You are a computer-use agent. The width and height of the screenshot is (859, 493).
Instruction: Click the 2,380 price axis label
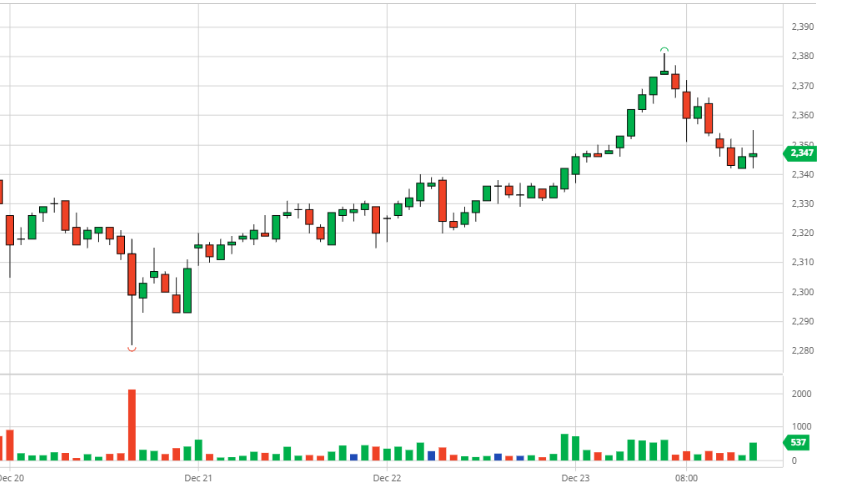[x=803, y=56]
